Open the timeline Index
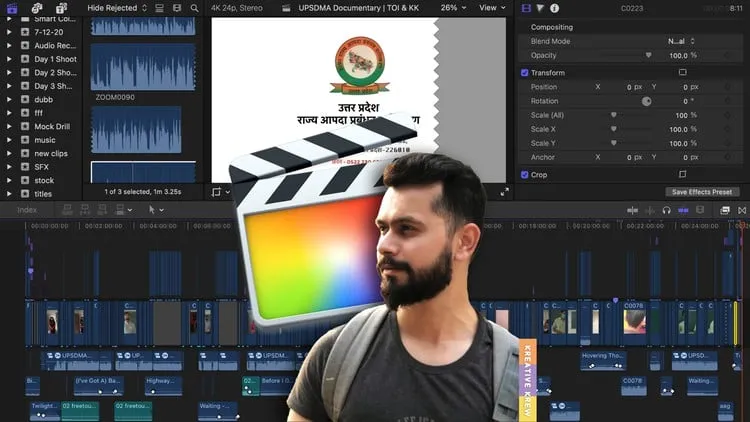Screen dimensions: 750x422 (27, 210)
